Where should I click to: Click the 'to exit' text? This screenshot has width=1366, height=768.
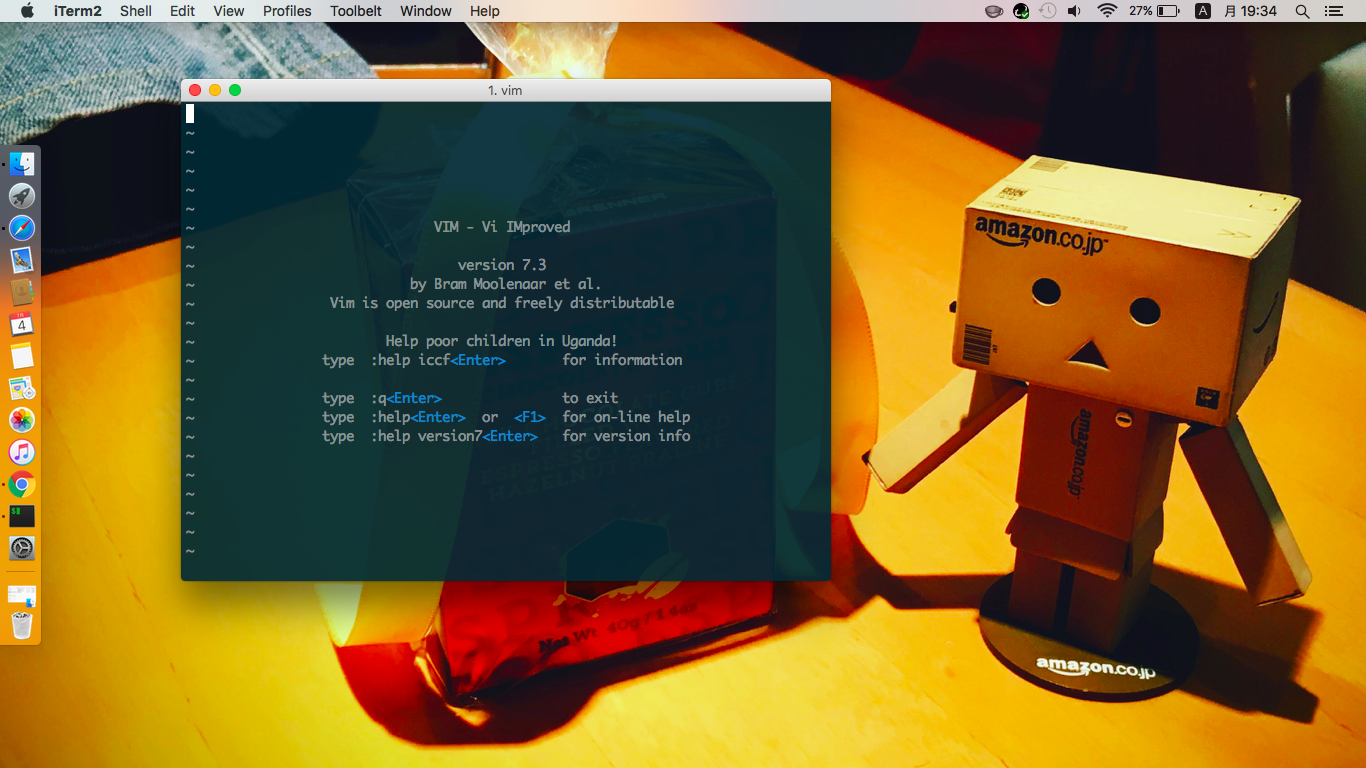point(590,398)
